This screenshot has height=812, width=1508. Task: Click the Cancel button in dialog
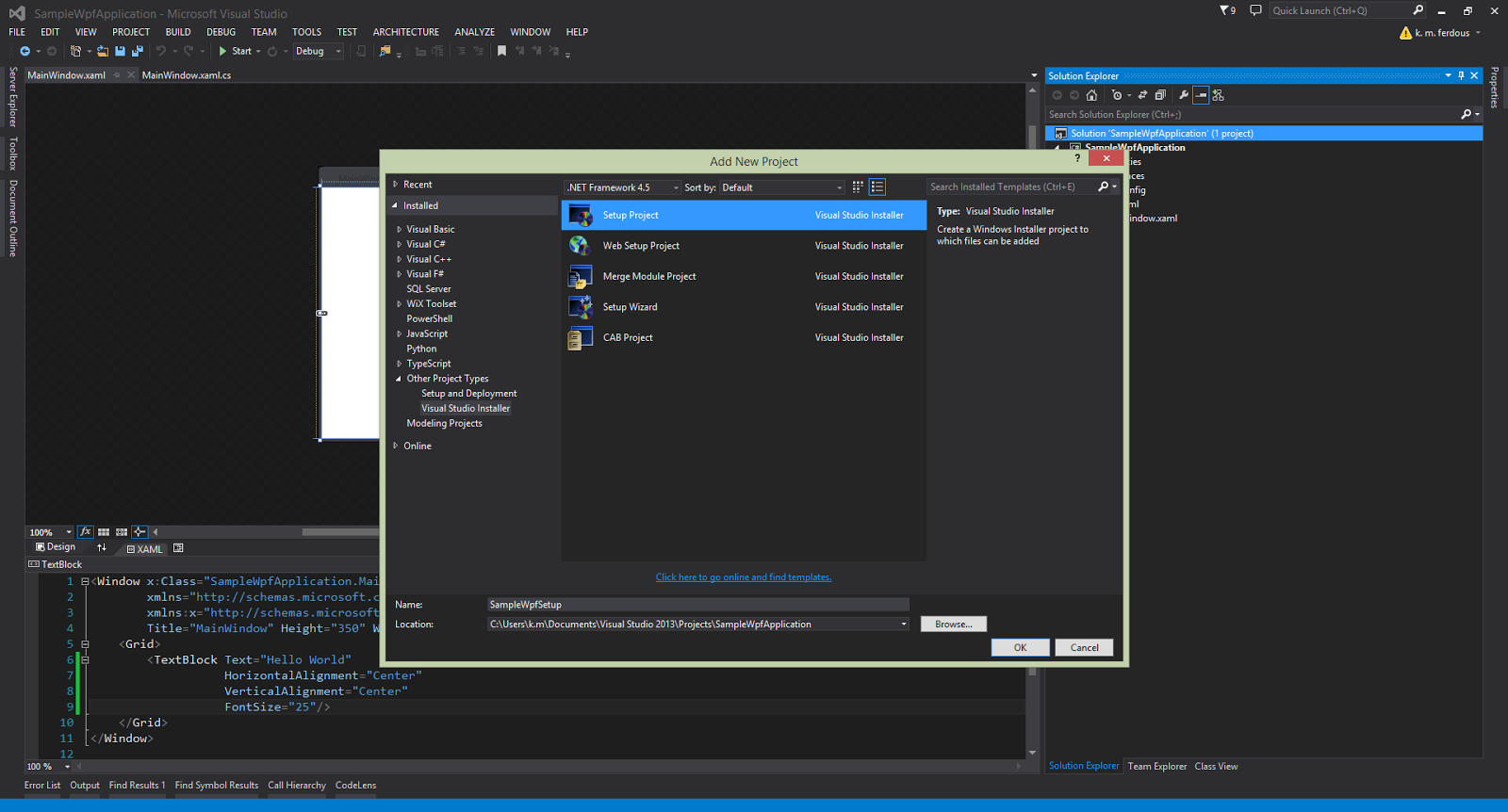tap(1085, 647)
